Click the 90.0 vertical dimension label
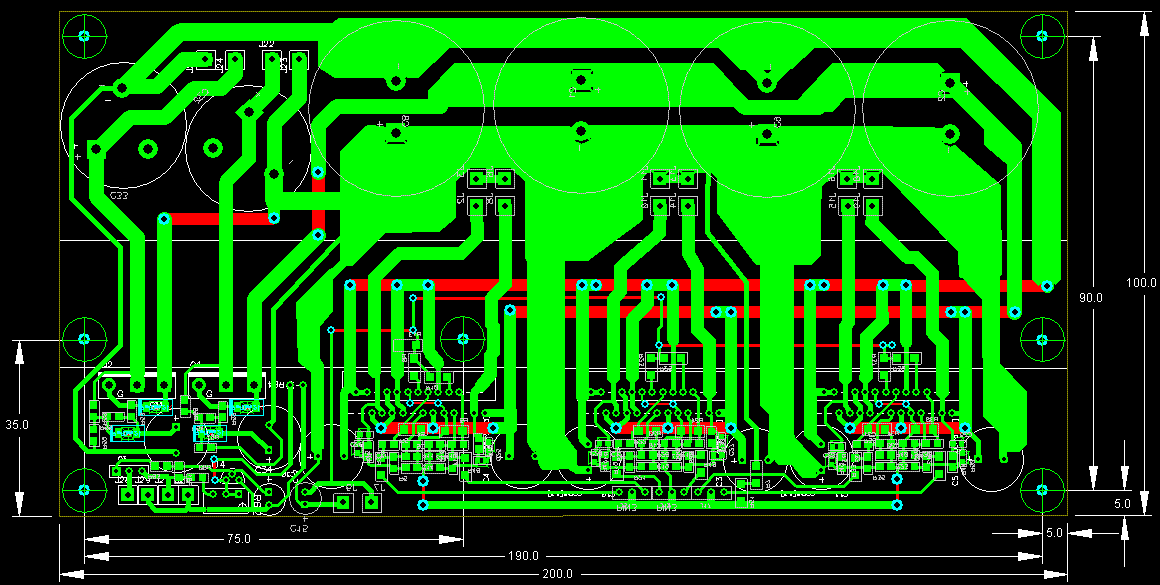 1090,297
